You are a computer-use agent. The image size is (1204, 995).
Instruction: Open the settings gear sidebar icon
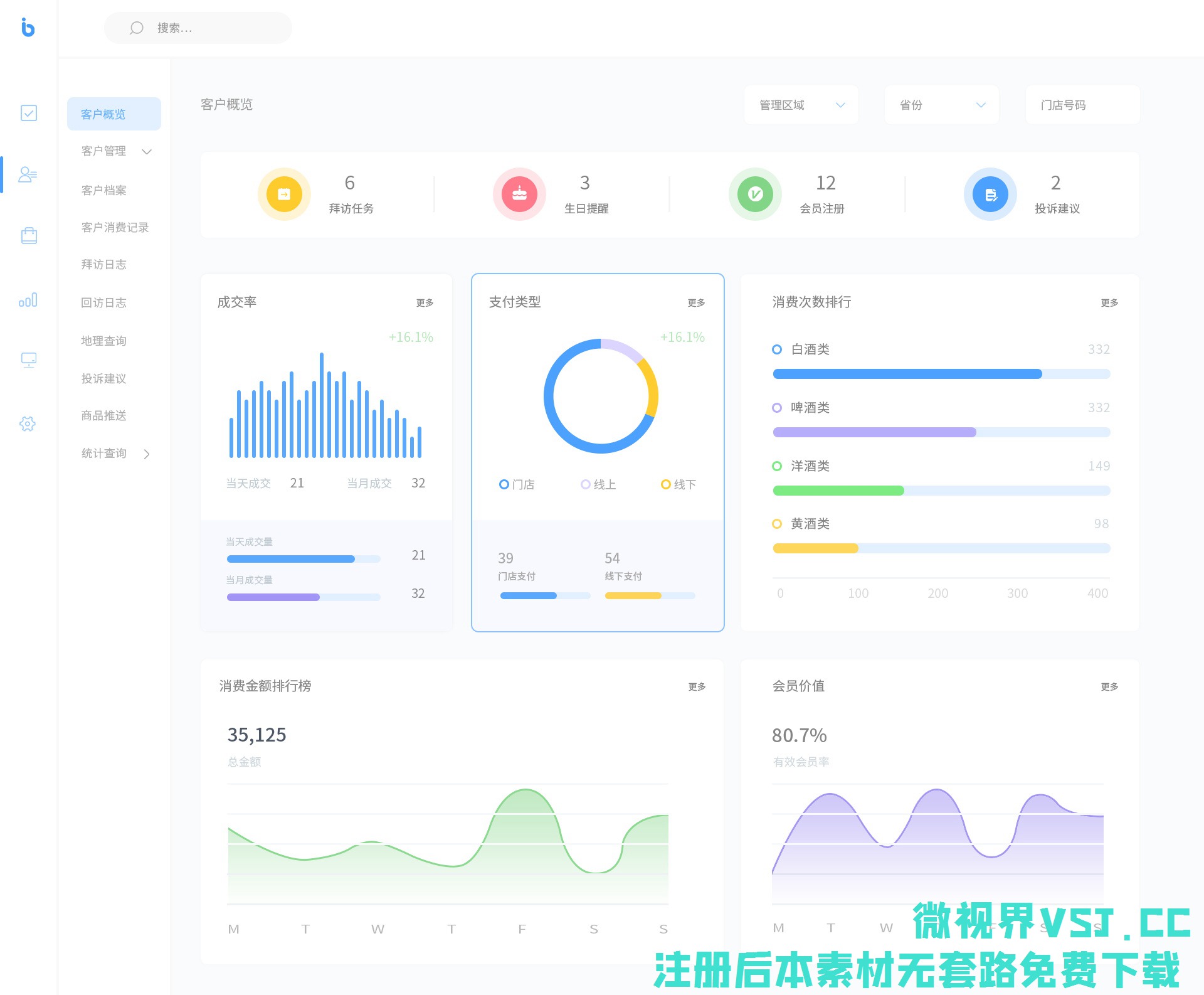pos(28,424)
